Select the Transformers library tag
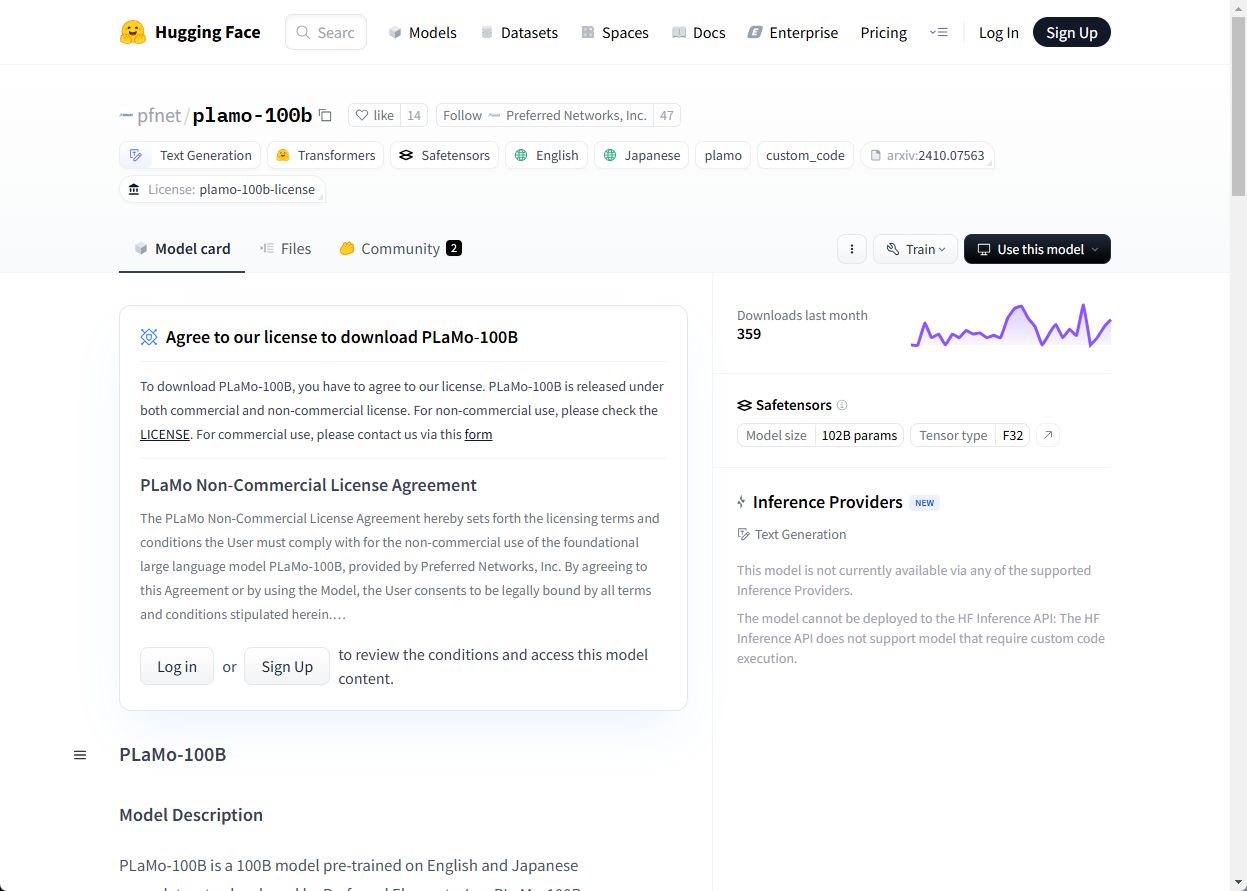Image resolution: width=1247 pixels, height=891 pixels. (325, 155)
